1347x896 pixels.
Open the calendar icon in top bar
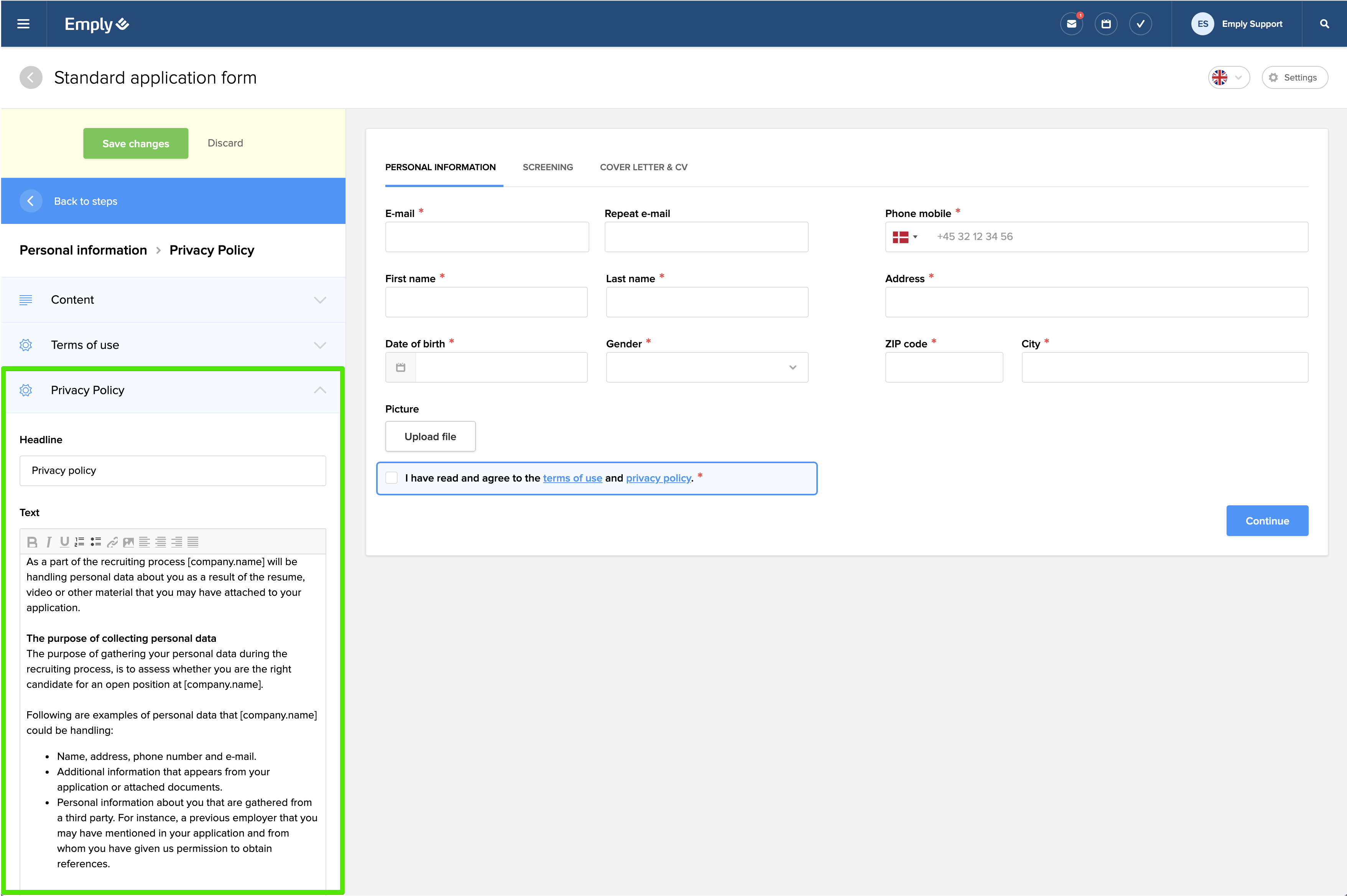1106,24
